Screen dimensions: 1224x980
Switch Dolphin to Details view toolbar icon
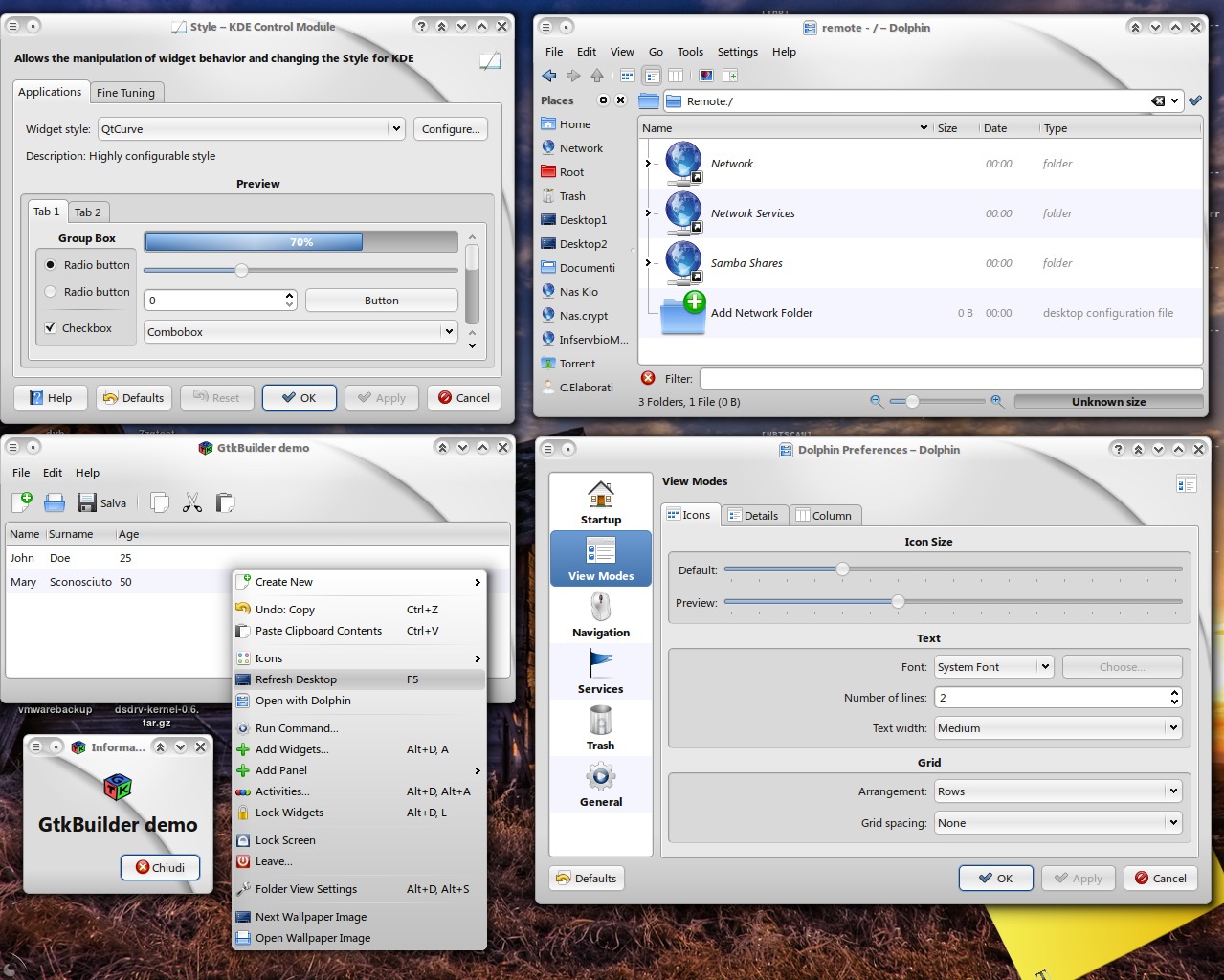652,76
